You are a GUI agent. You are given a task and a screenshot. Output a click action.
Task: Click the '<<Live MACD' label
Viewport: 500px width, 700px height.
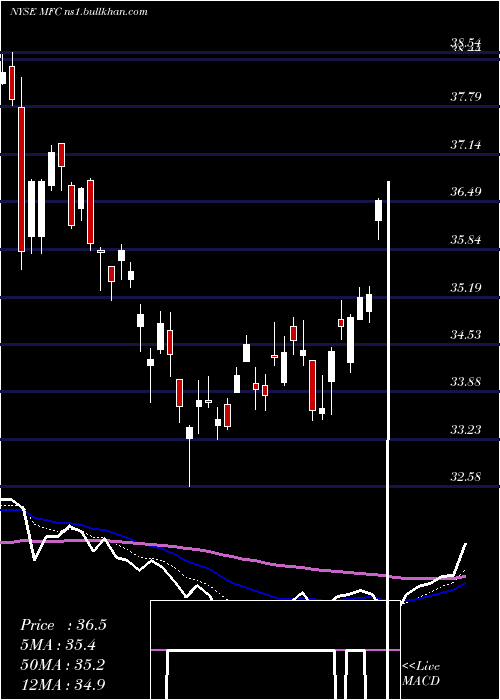[421, 673]
